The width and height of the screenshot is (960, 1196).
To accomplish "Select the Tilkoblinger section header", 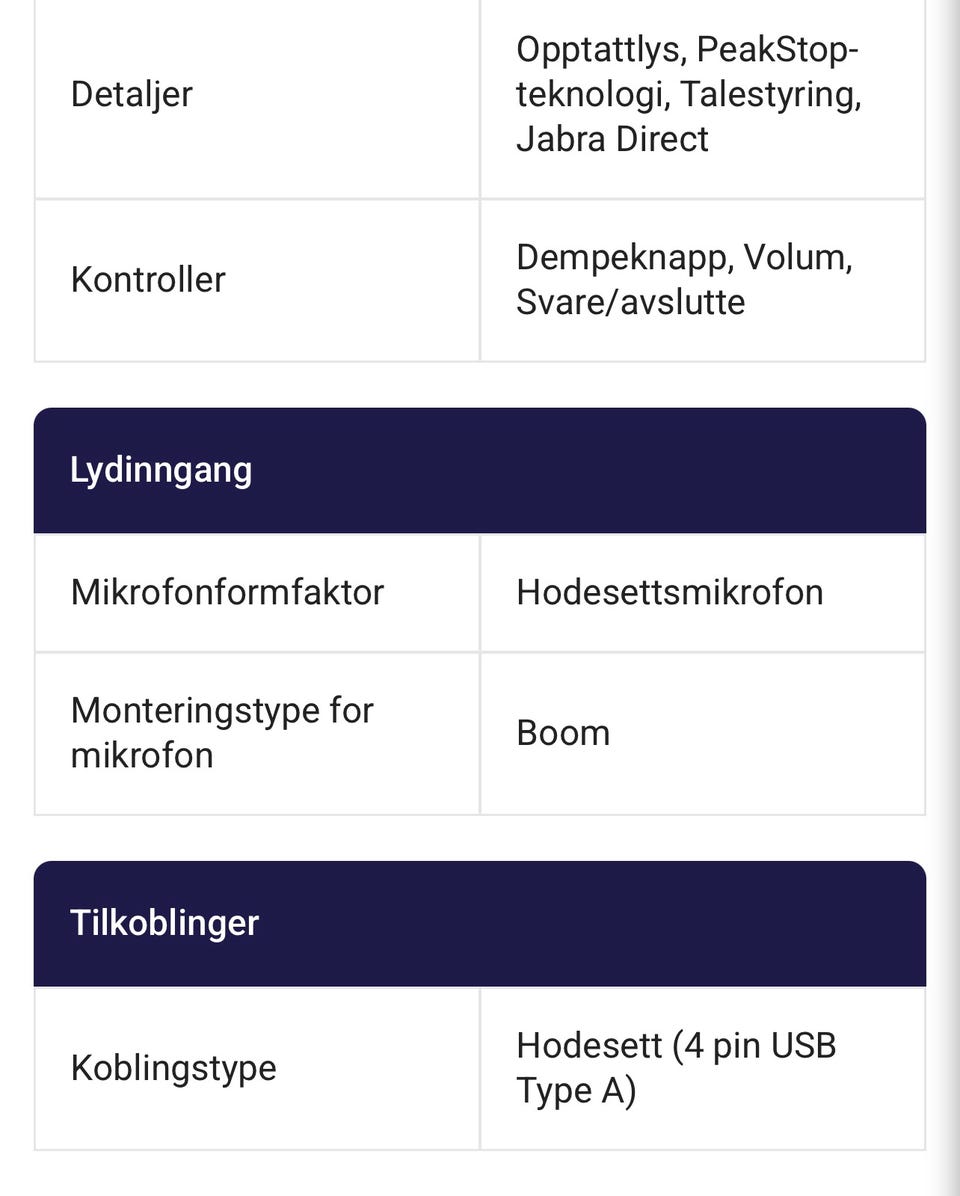I will click(480, 923).
